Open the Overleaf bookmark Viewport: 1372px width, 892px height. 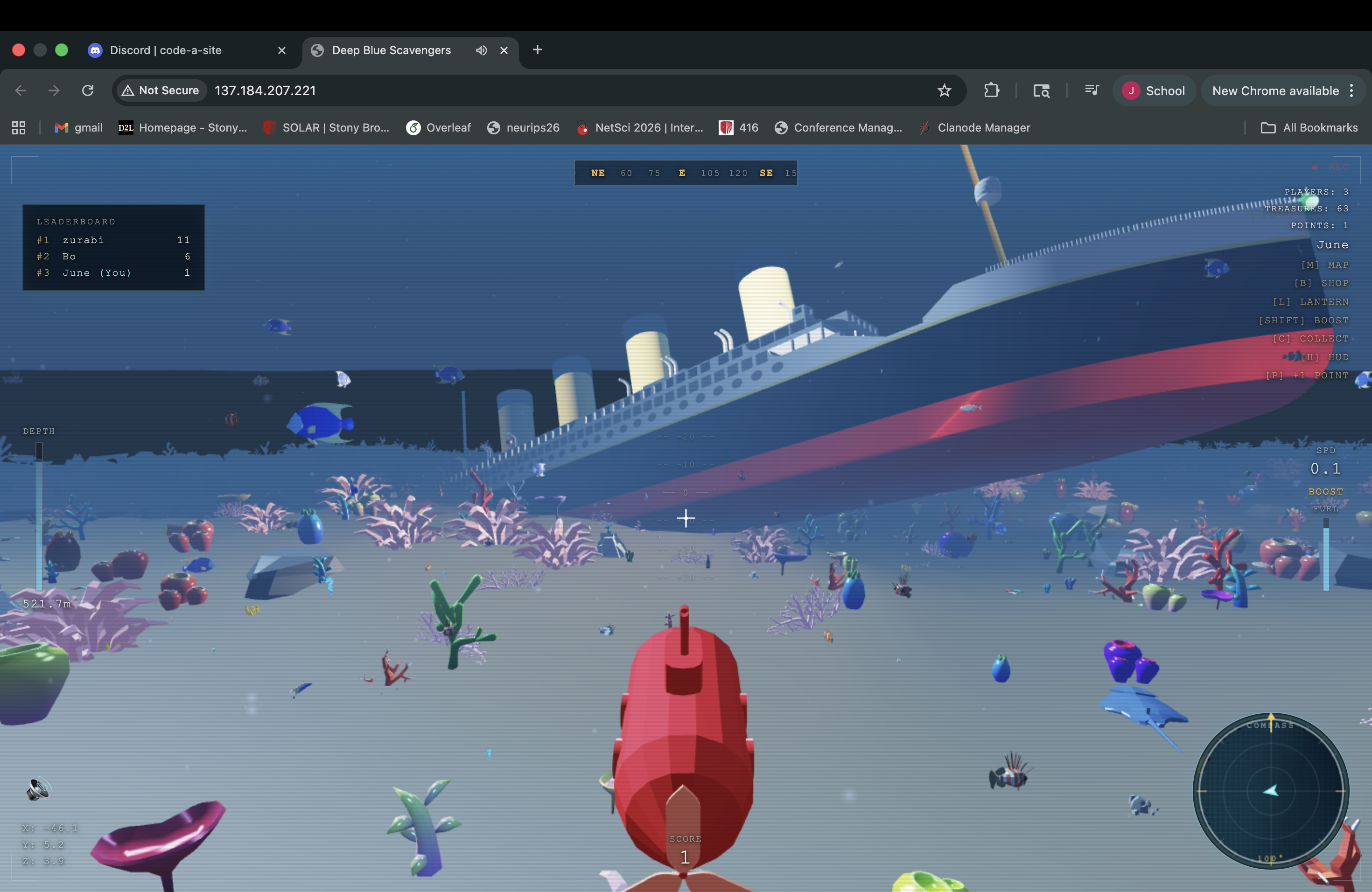(x=438, y=128)
